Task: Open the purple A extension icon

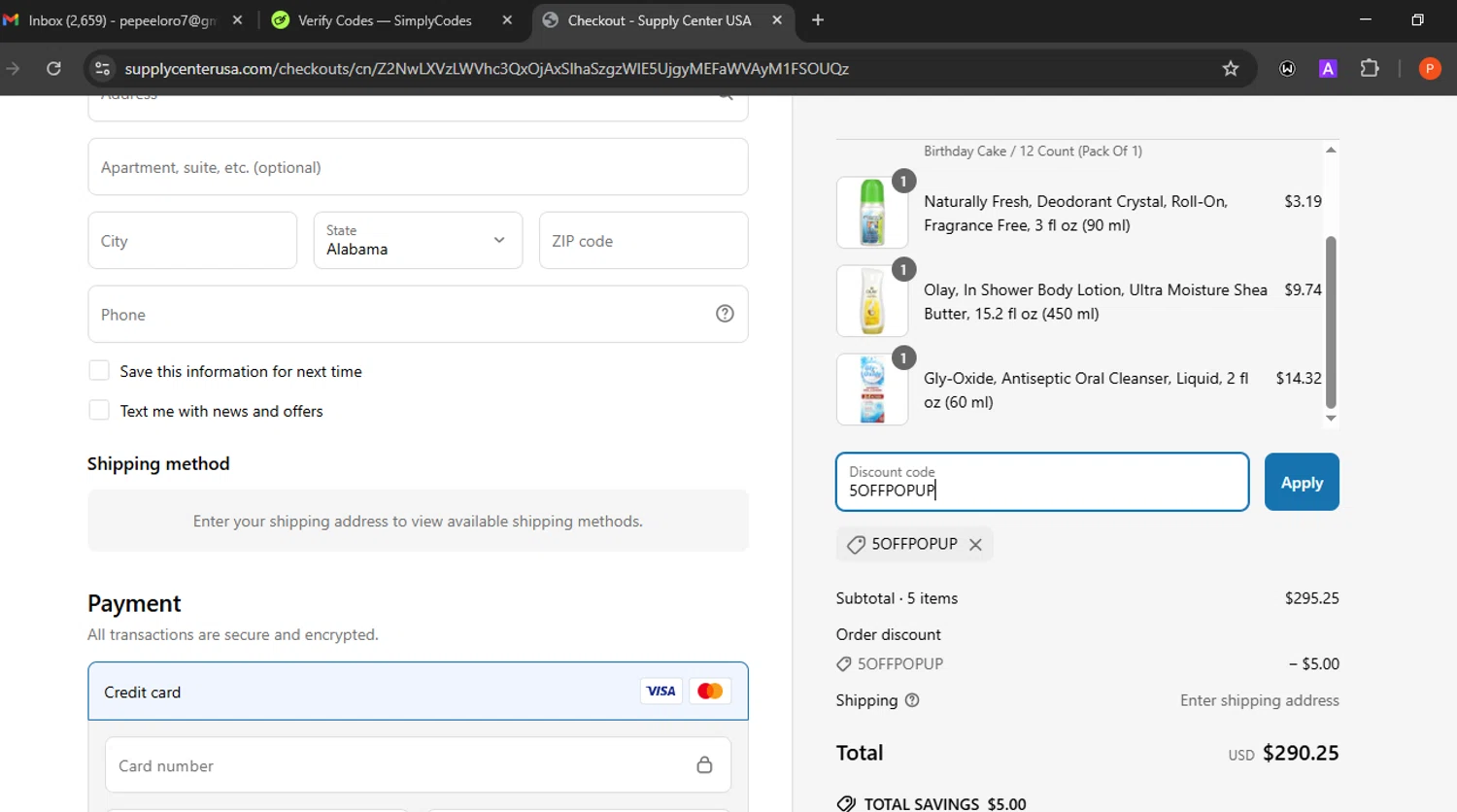Action: point(1328,68)
